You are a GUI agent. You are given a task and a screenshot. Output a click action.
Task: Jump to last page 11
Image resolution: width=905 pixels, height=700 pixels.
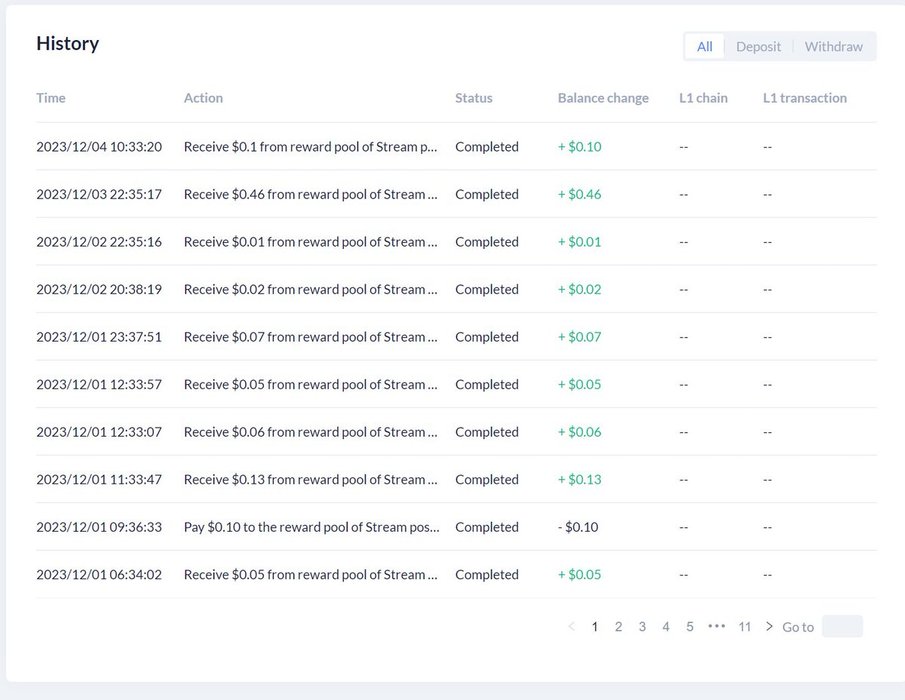click(745, 627)
